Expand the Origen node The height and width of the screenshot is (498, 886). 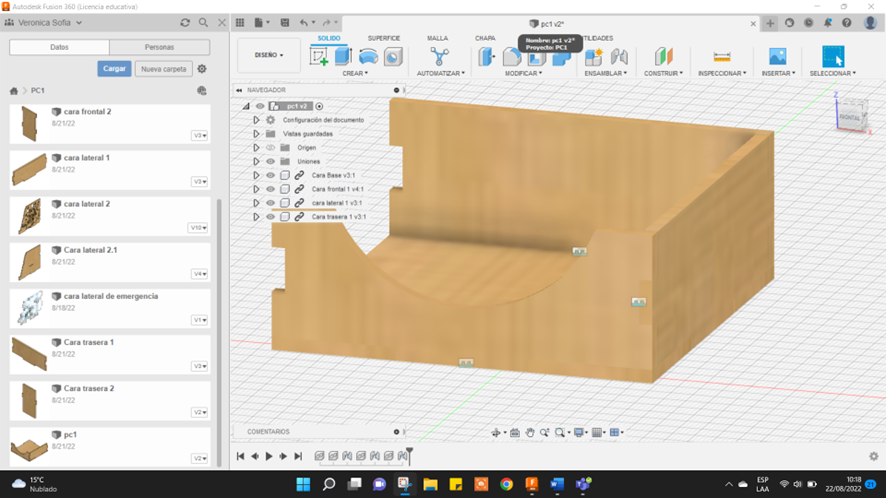click(256, 148)
